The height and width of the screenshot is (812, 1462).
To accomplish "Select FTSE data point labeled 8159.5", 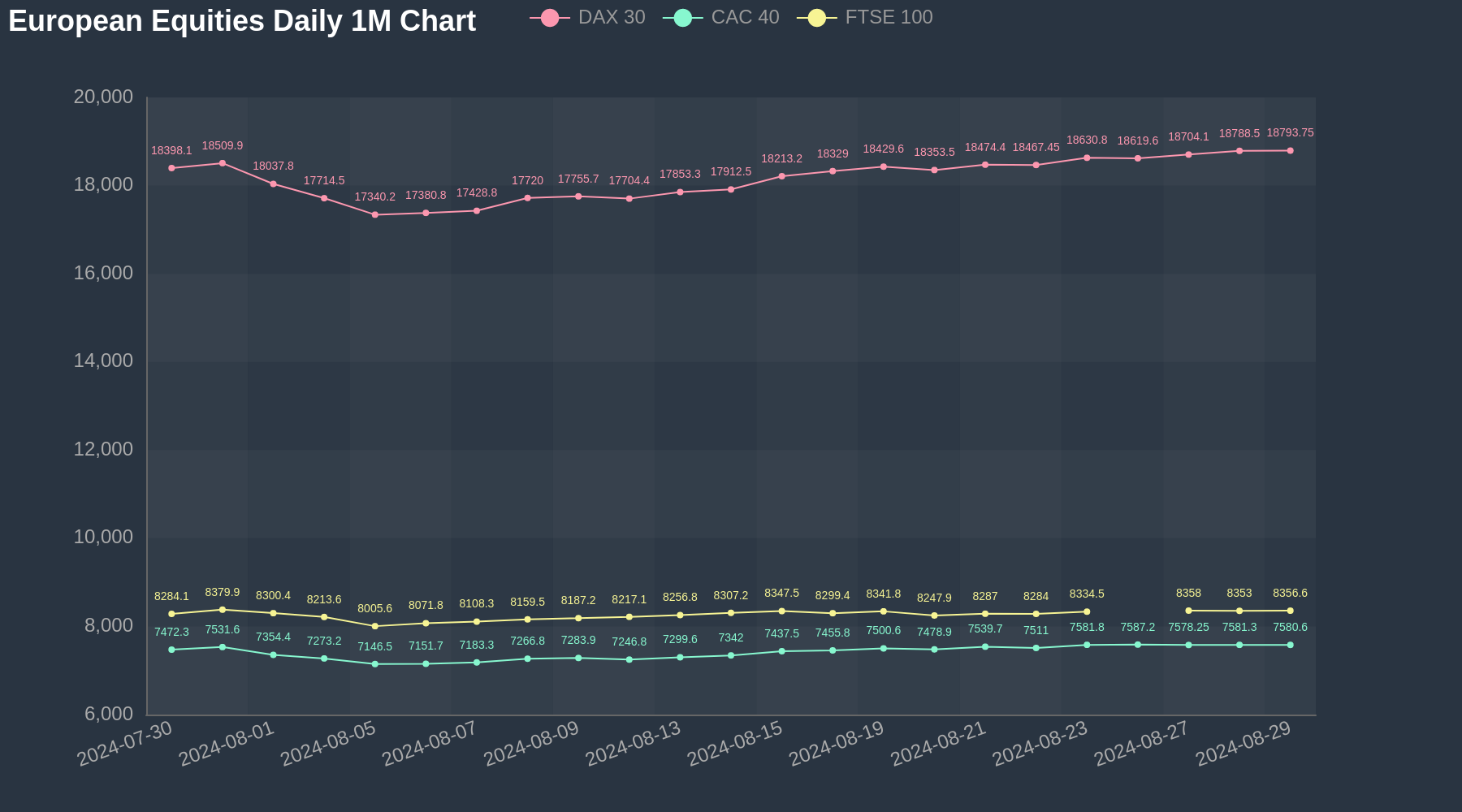I will [x=527, y=620].
